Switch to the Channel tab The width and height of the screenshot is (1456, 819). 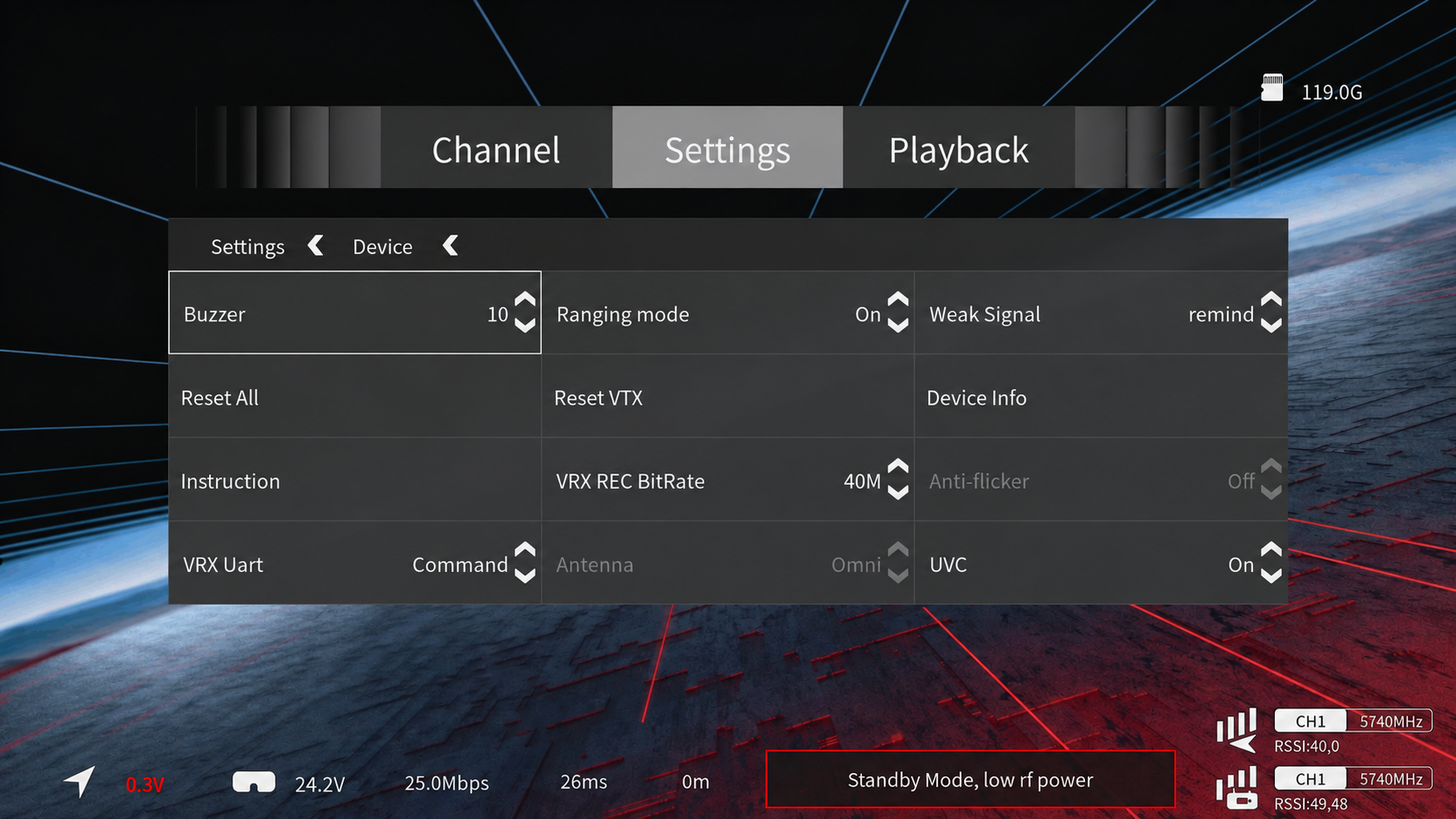(x=496, y=148)
